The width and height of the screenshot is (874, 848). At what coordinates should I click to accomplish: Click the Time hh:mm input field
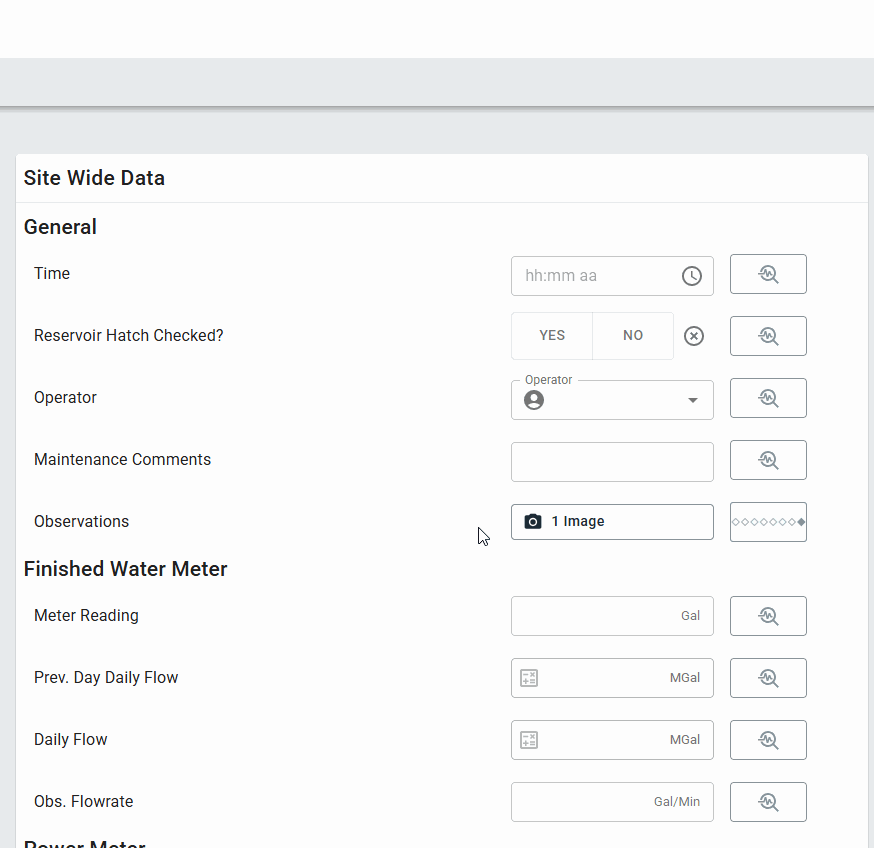[x=595, y=276]
